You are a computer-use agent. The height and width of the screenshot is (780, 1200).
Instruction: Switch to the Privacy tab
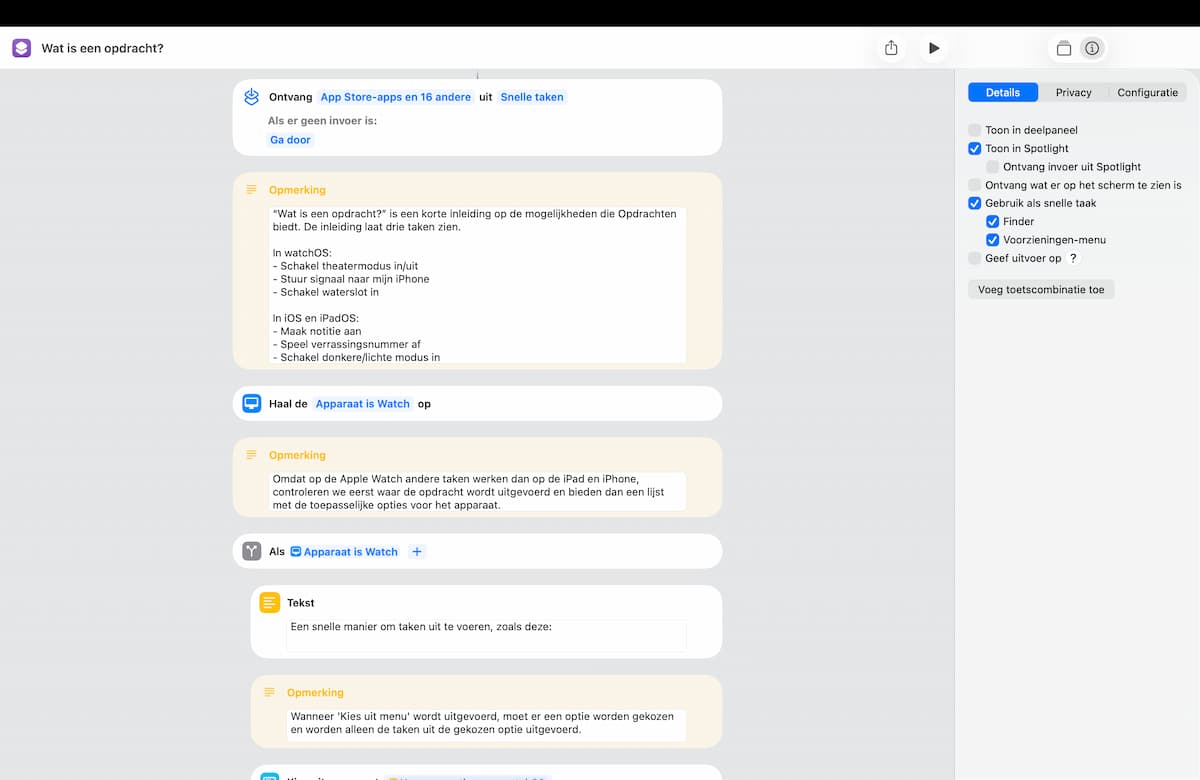pyautogui.click(x=1073, y=92)
